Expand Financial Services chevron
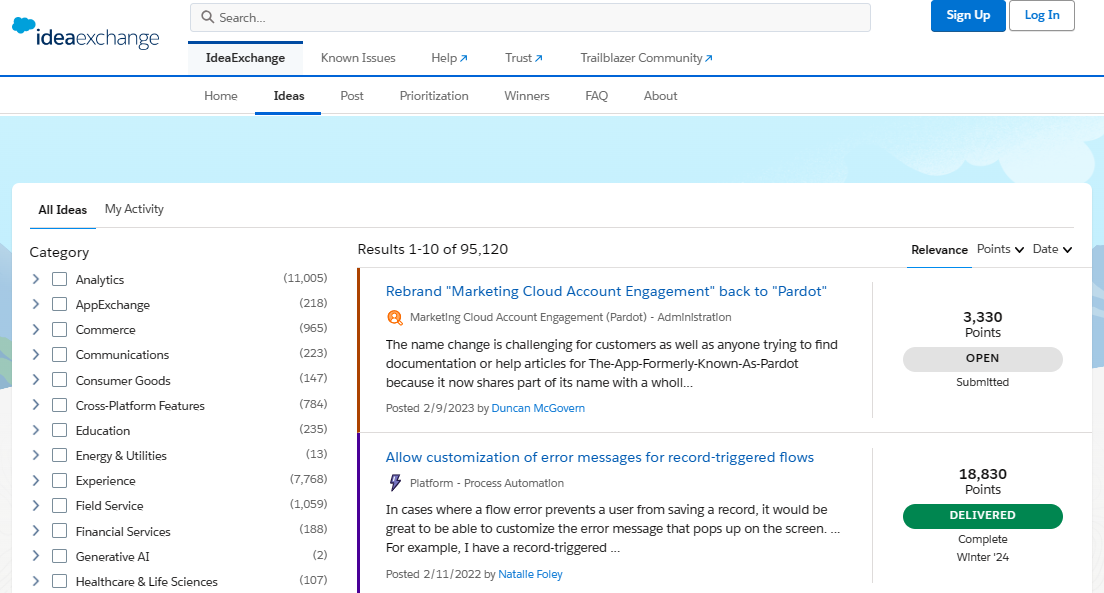 36,531
